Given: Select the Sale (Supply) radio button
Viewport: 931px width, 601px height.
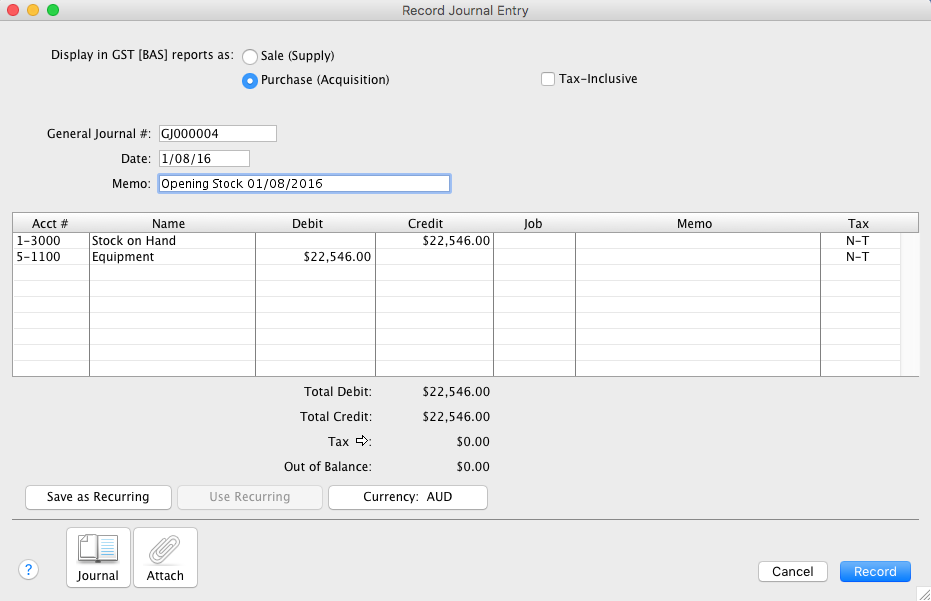Looking at the screenshot, I should click(250, 57).
